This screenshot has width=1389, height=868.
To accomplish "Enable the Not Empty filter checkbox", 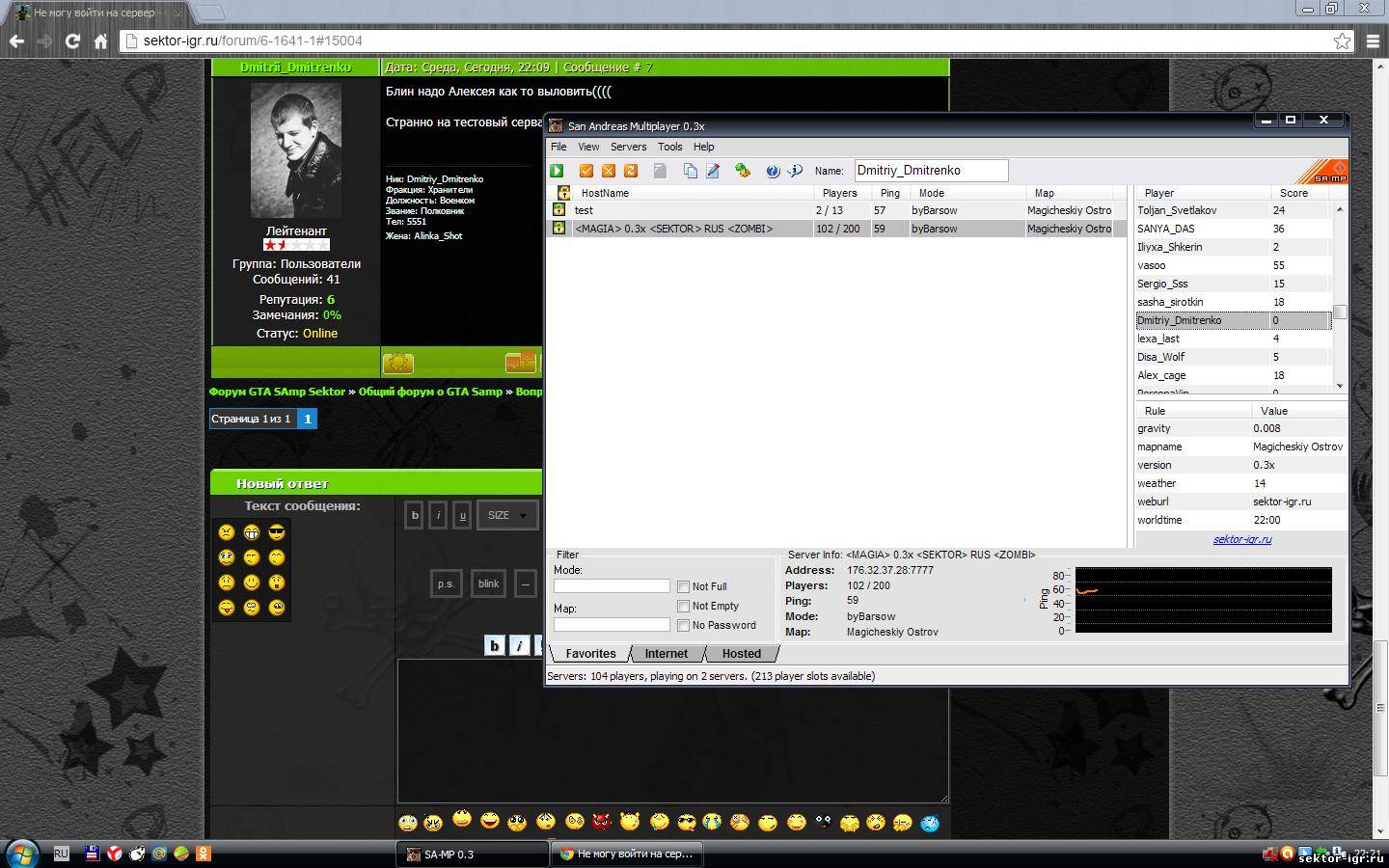I will (x=683, y=606).
